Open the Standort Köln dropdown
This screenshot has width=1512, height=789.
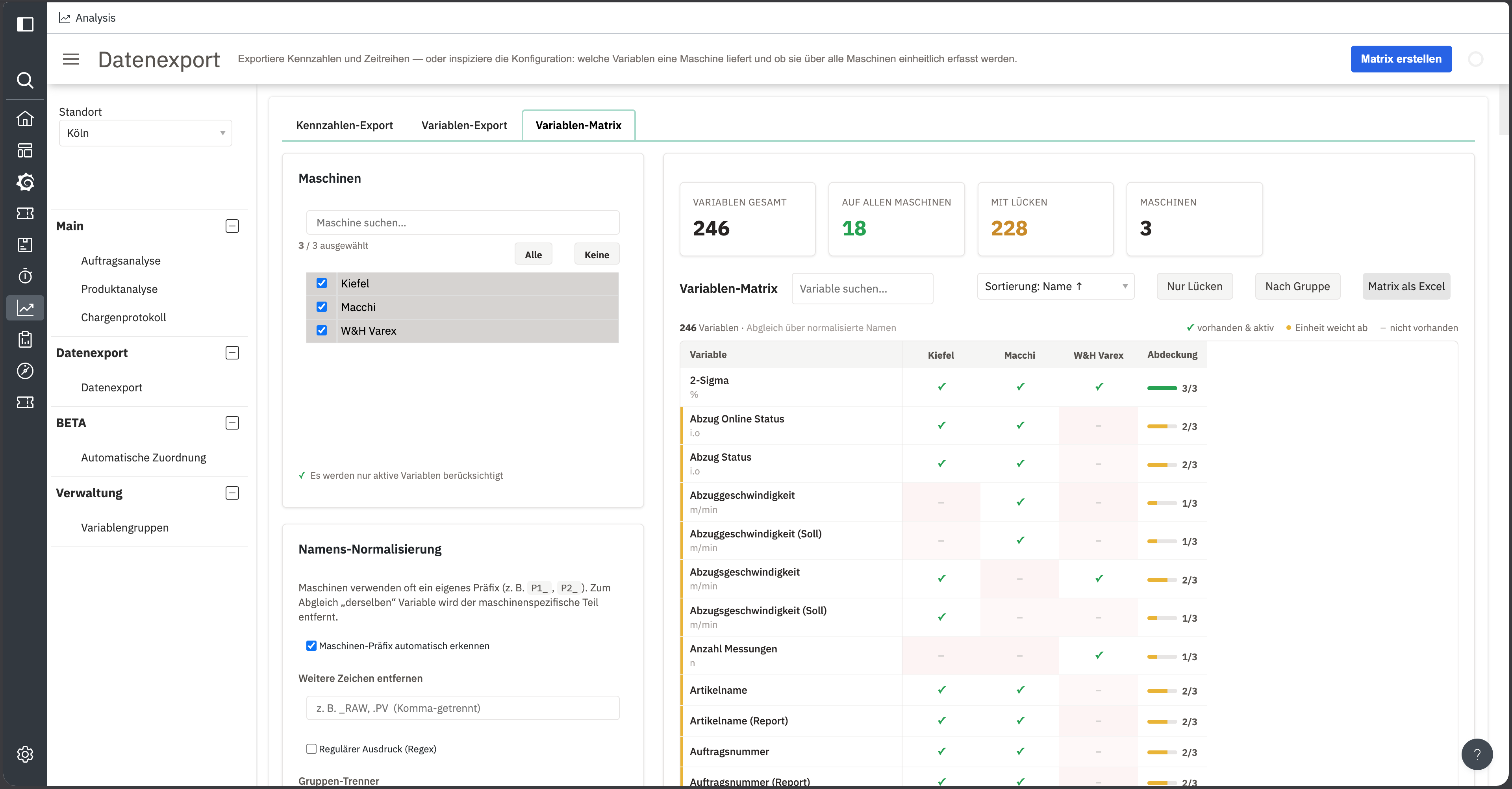[146, 133]
